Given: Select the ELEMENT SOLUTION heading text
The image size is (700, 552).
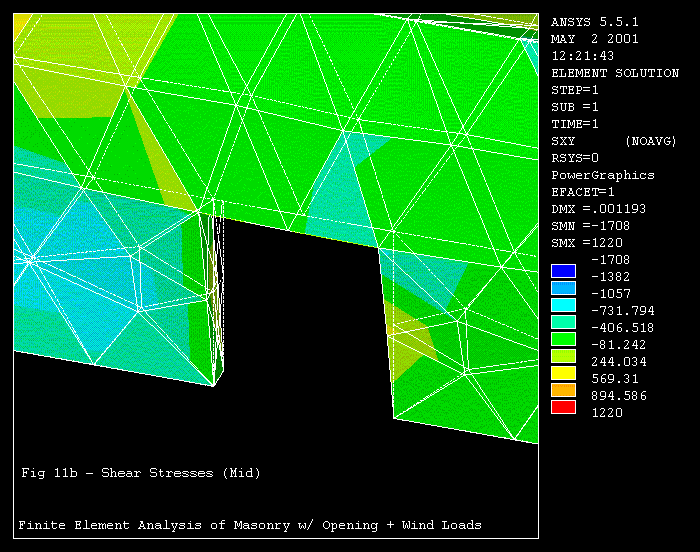Looking at the screenshot, I should (615, 73).
